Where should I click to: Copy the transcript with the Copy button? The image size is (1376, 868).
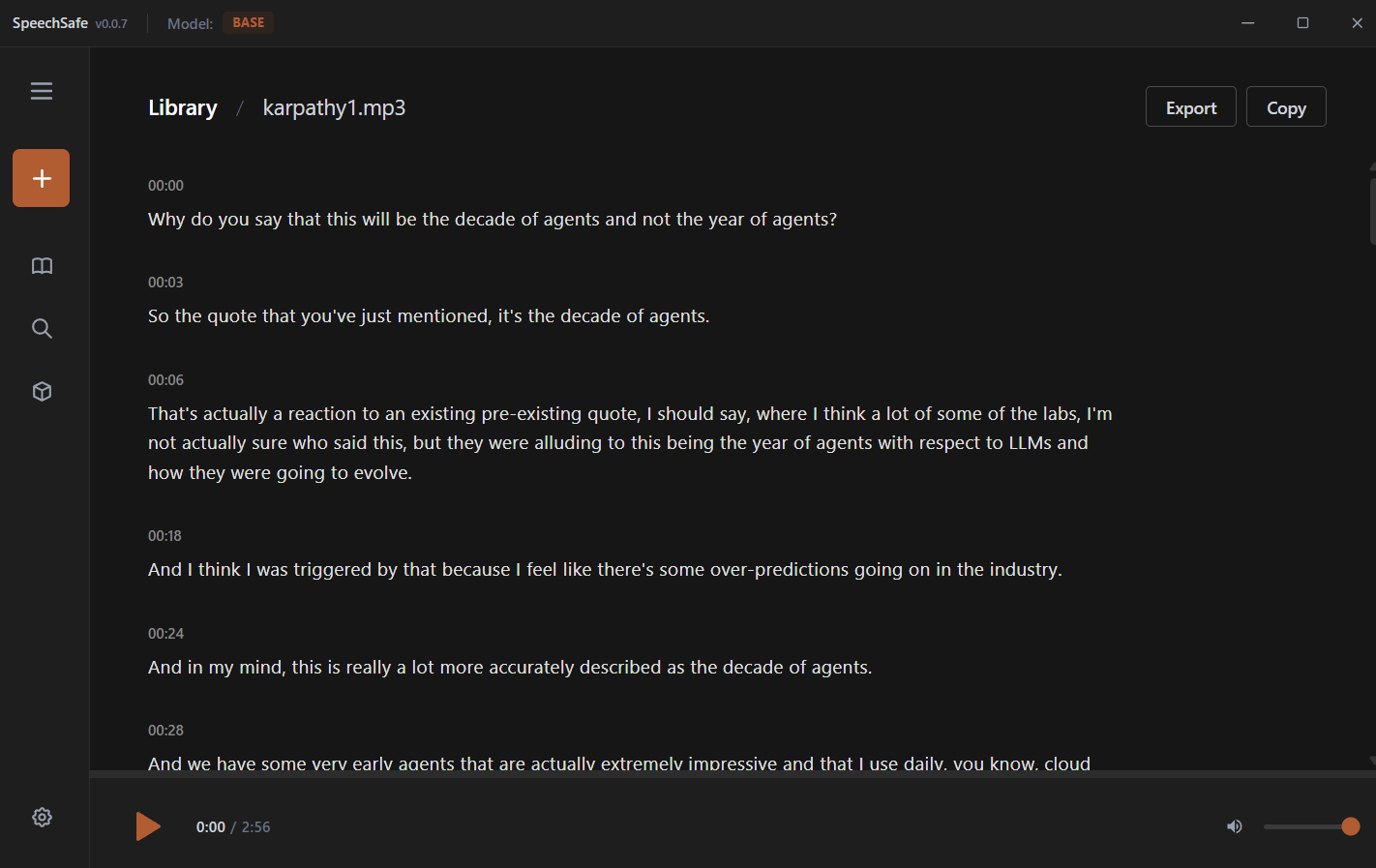click(1285, 107)
